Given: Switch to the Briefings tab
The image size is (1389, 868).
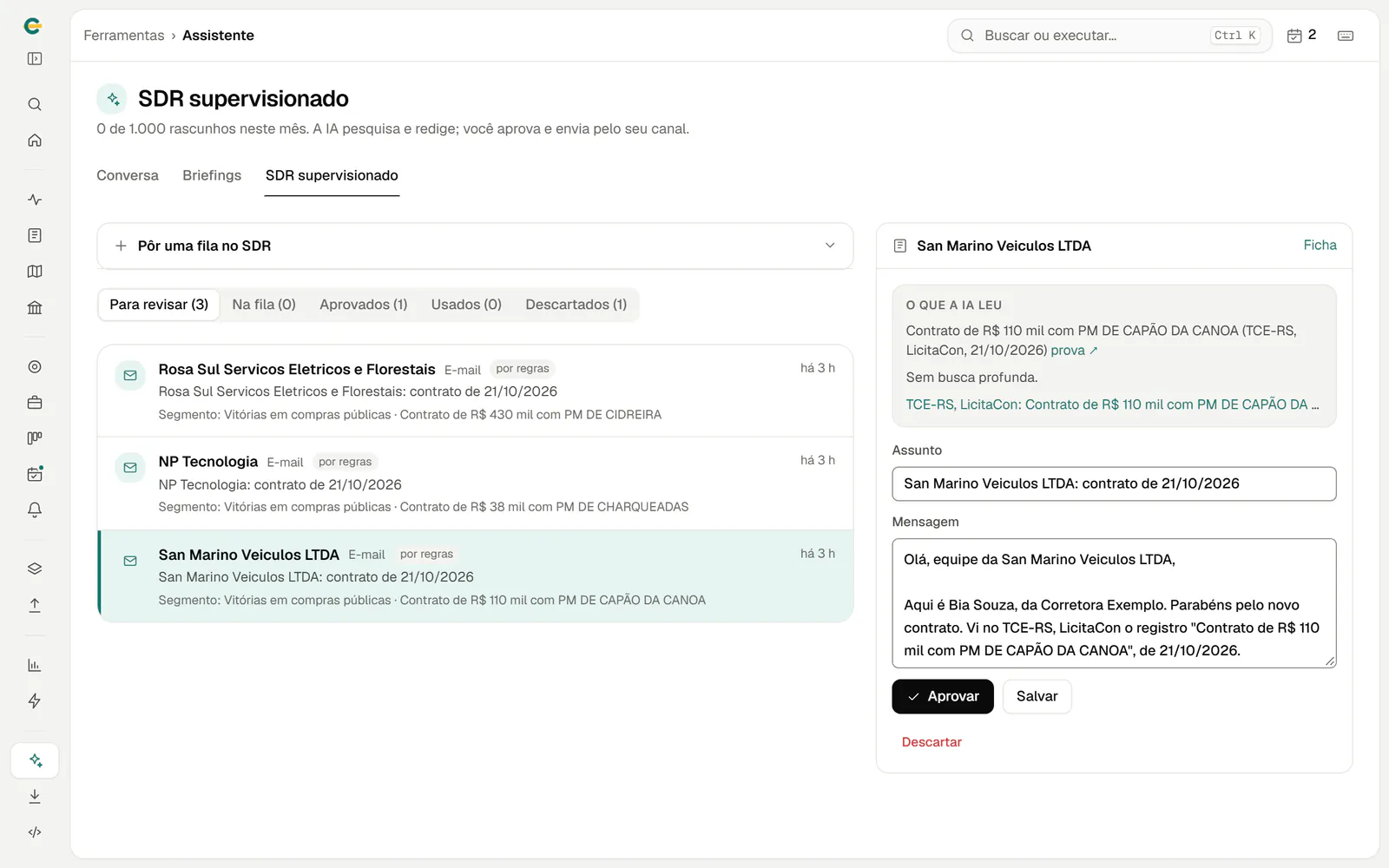Looking at the screenshot, I should pyautogui.click(x=212, y=175).
